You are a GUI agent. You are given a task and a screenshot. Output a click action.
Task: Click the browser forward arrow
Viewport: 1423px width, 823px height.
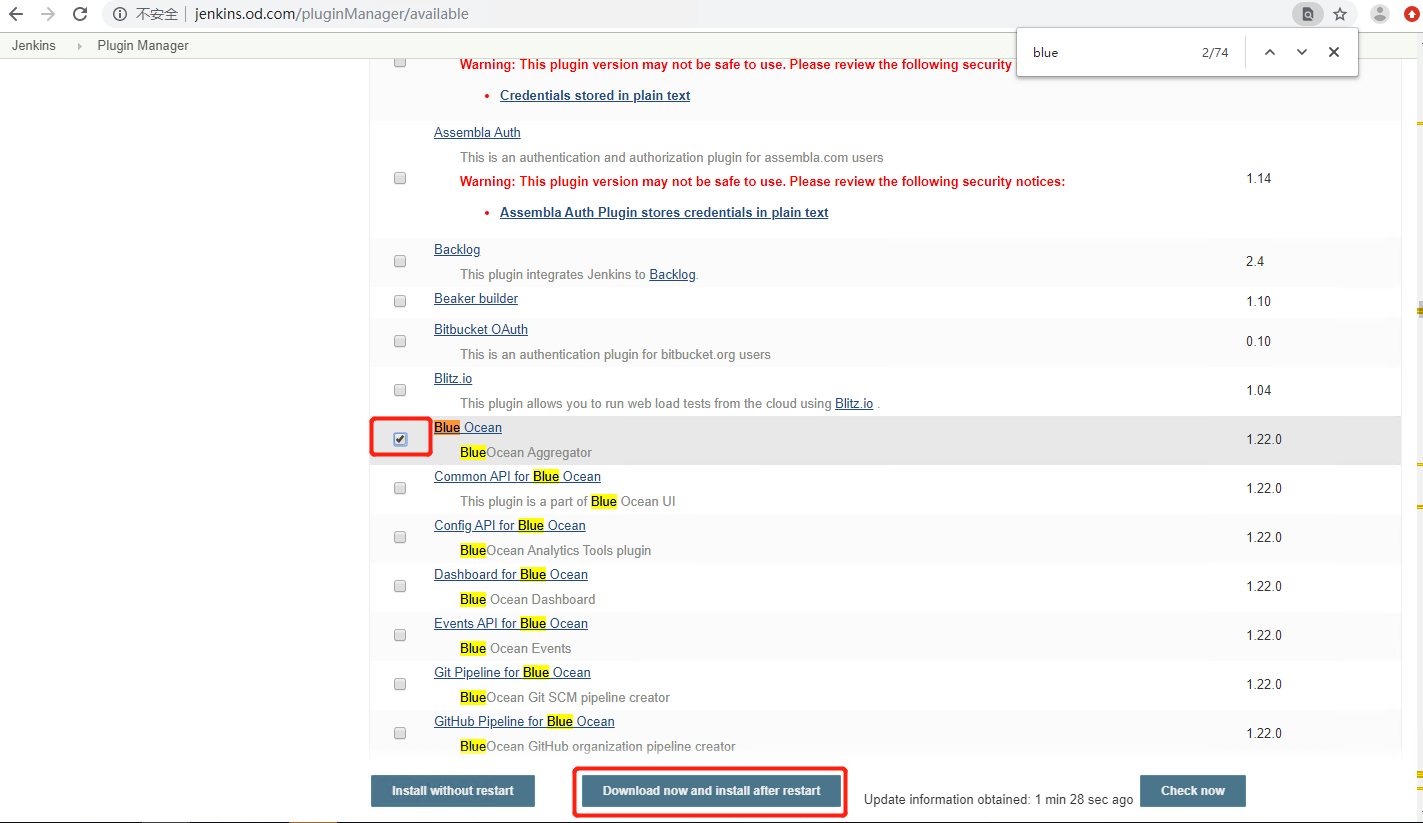[x=48, y=14]
